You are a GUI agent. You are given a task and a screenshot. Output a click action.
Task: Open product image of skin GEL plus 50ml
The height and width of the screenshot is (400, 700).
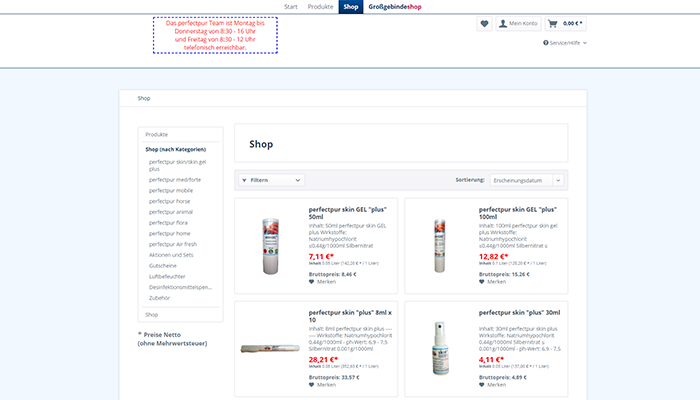point(270,246)
